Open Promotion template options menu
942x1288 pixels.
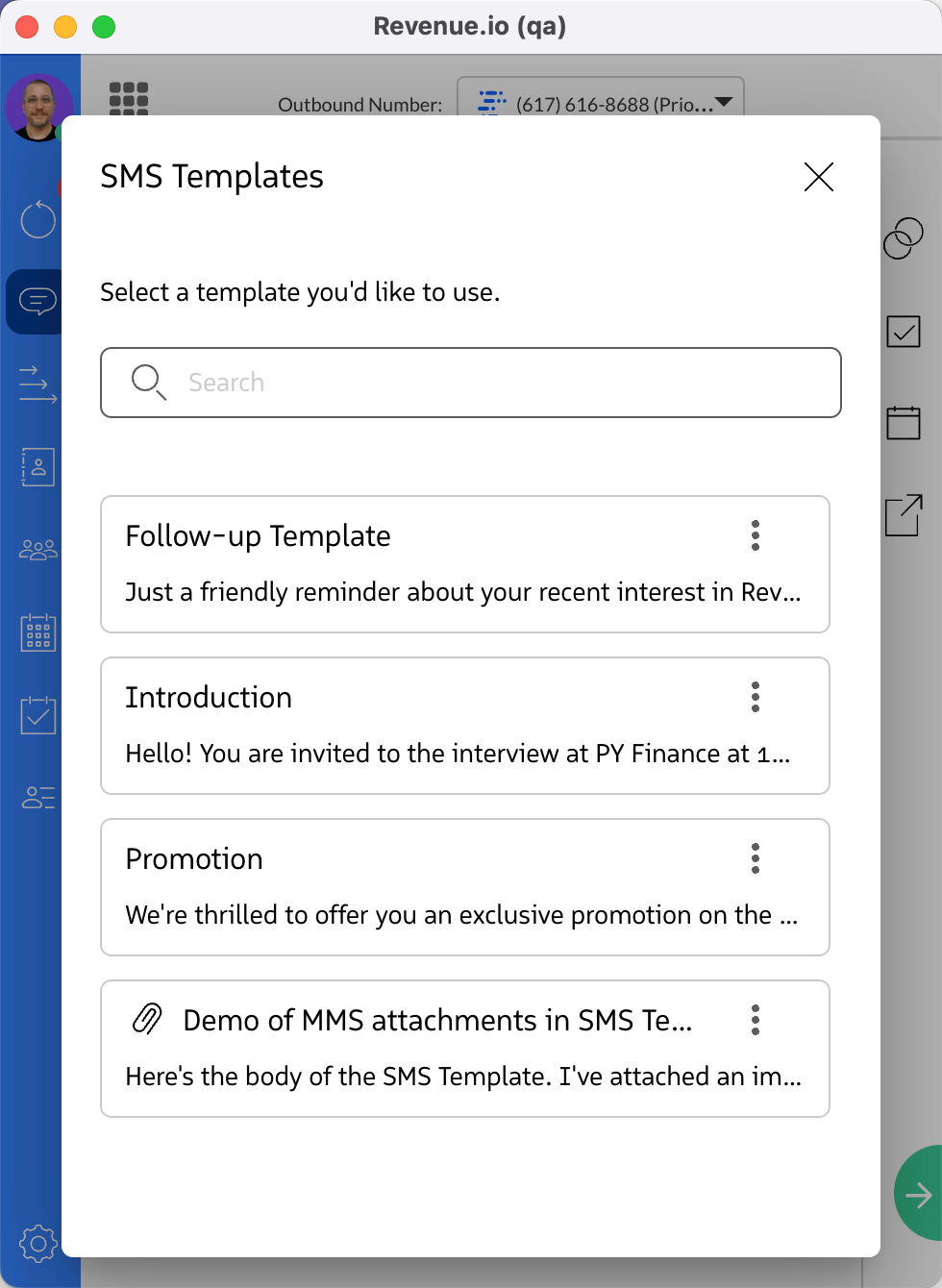tap(756, 858)
